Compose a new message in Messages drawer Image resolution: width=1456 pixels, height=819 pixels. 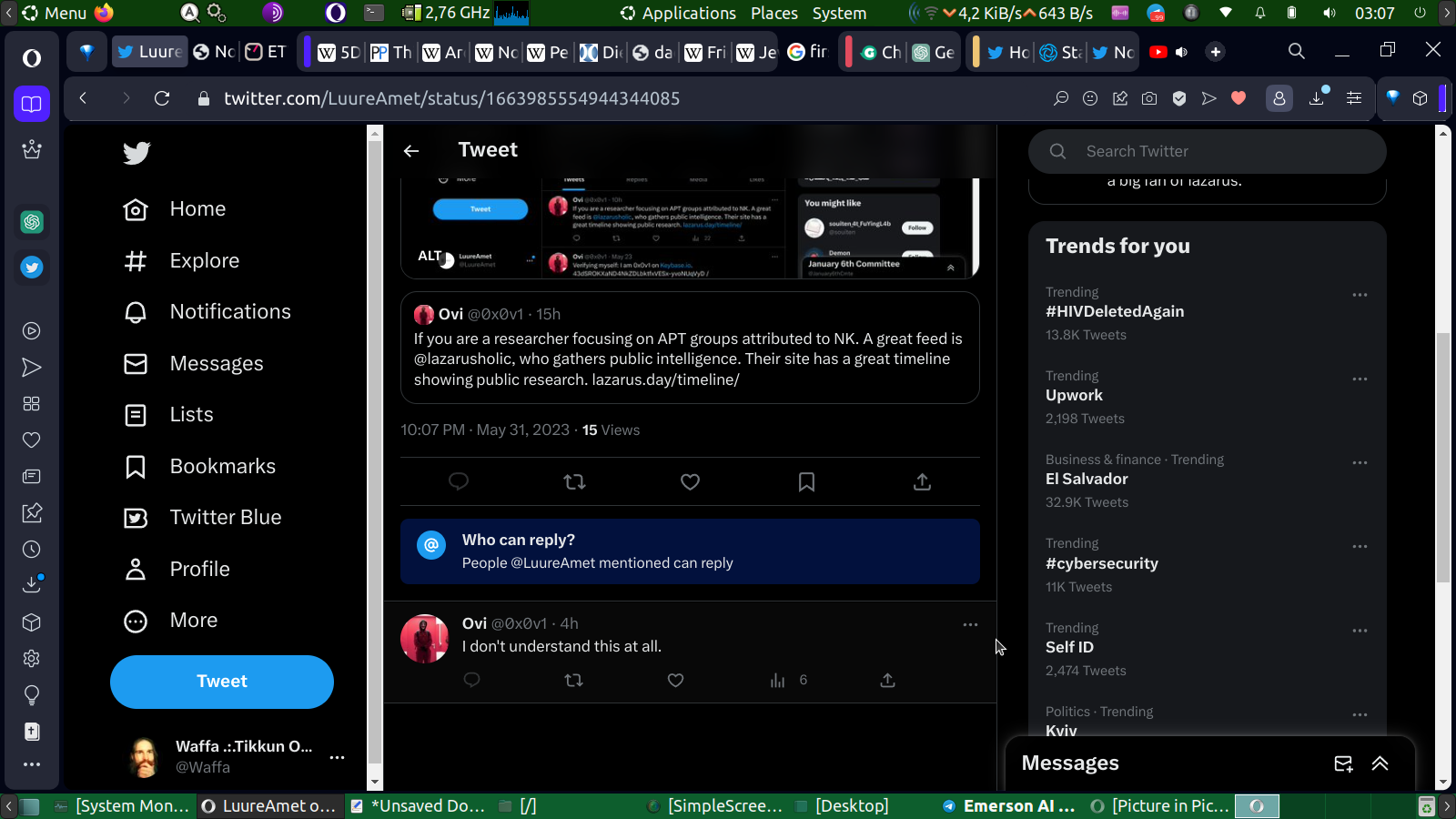(1343, 763)
